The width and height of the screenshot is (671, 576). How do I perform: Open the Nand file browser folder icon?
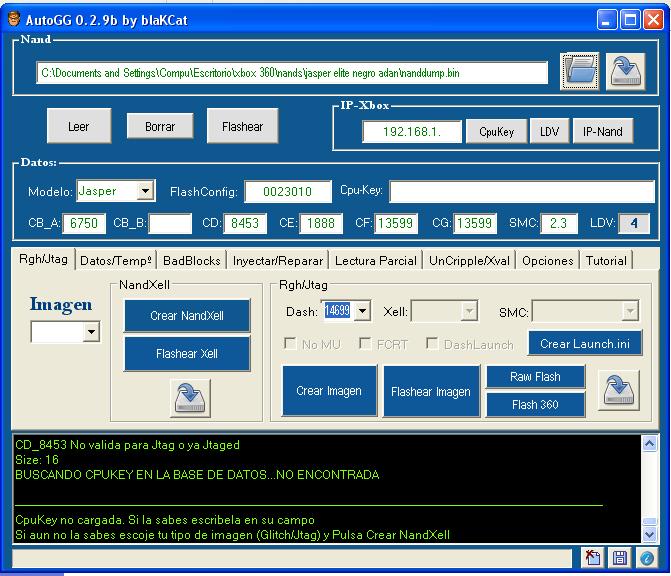579,71
